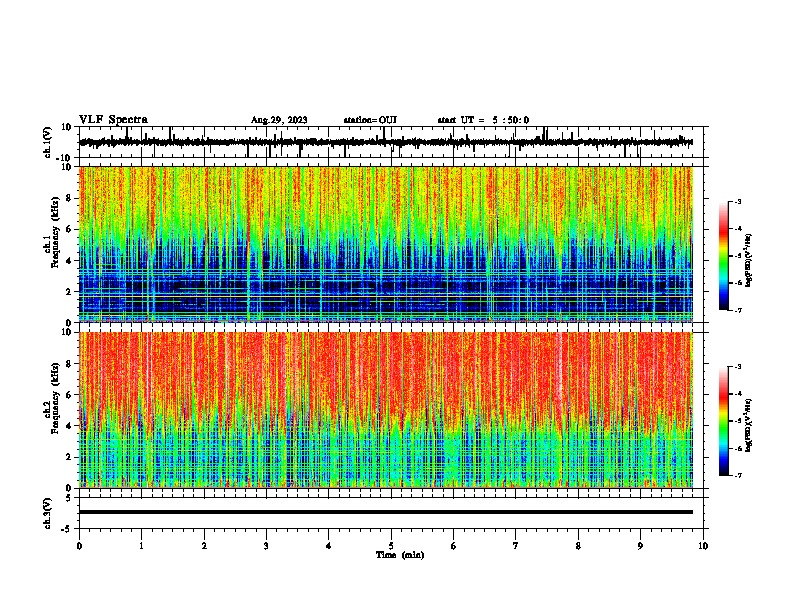Click the "-7" value below the ch.2 colorbar

[x=738, y=475]
